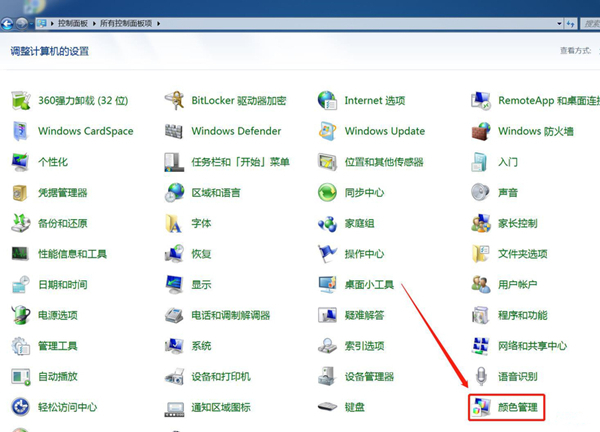Screen dimensions: 600x432
Task: Click the 程序和功能 link
Action: click(523, 315)
